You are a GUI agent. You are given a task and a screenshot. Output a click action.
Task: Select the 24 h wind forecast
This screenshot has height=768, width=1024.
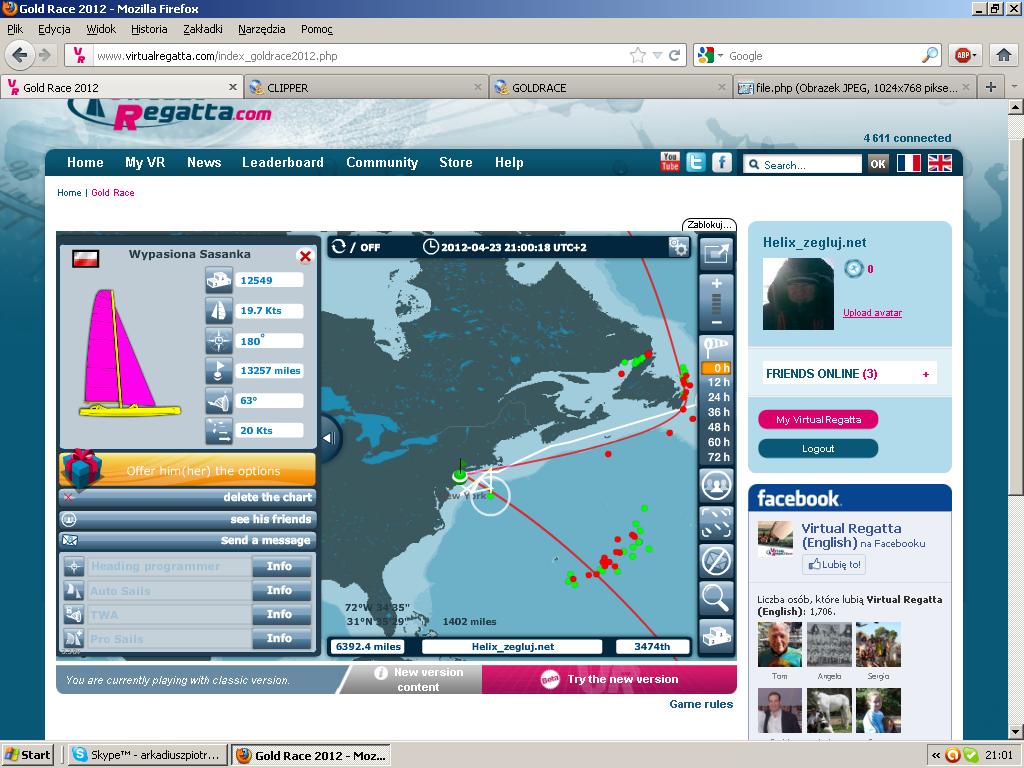(x=718, y=397)
